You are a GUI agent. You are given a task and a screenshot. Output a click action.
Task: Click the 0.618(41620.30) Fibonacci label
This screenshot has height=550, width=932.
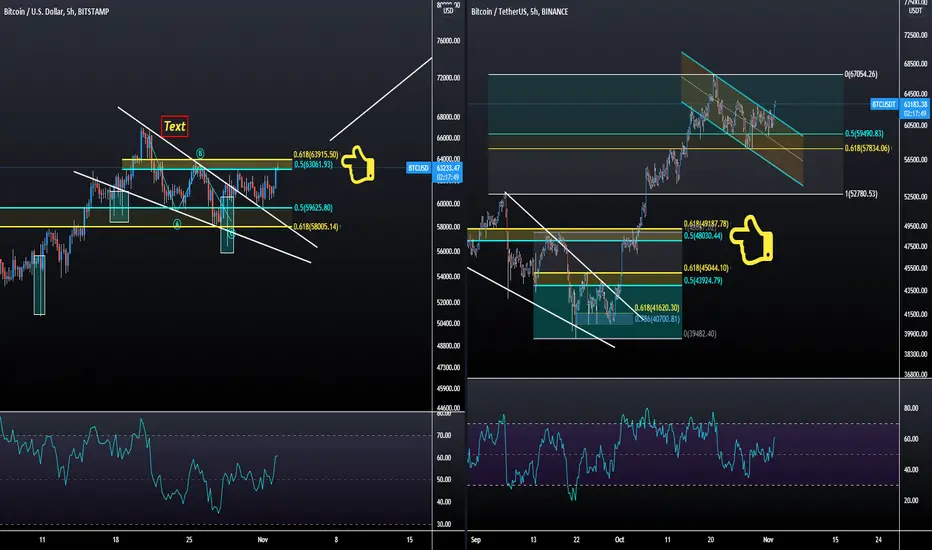pos(657,307)
